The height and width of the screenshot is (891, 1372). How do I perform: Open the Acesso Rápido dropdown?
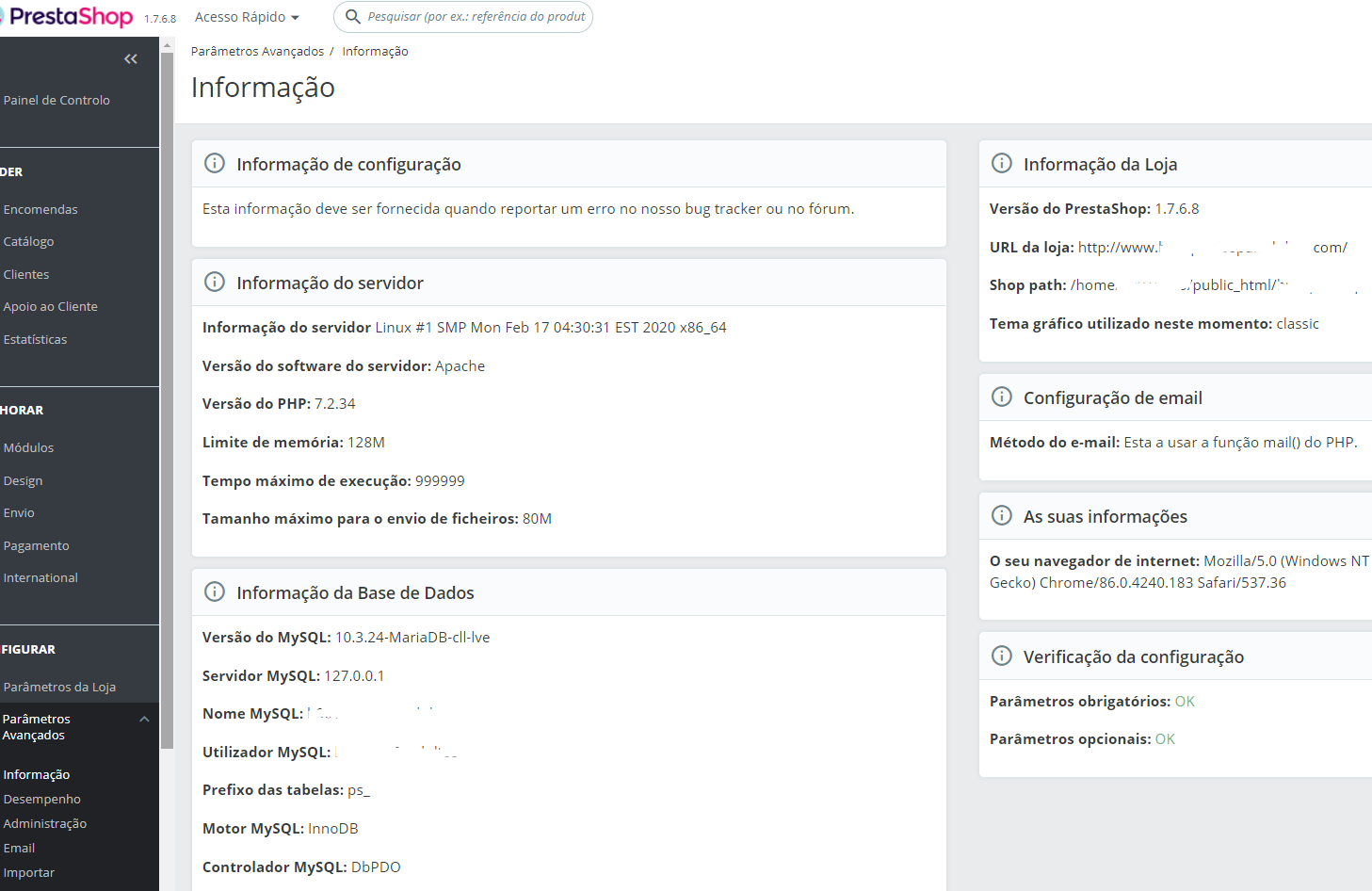[x=247, y=17]
